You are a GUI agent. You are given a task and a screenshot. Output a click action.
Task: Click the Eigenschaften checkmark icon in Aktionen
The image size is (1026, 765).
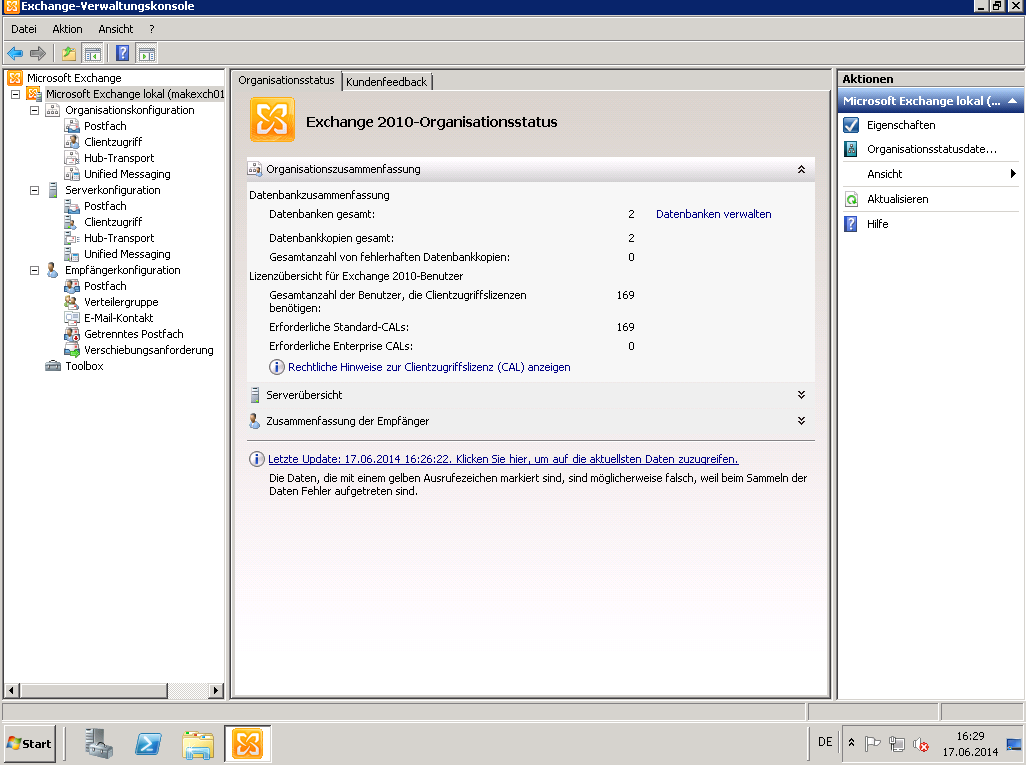pos(851,125)
